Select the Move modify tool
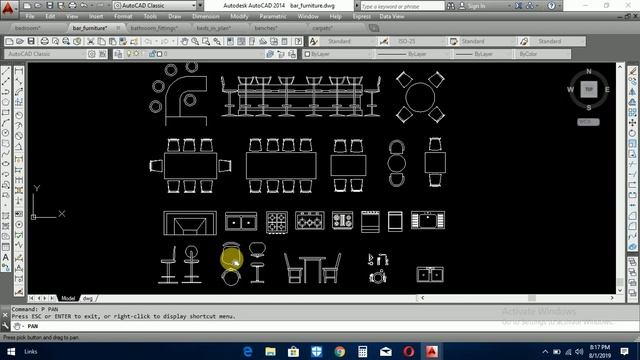The height and width of the screenshot is (360, 640). click(x=632, y=122)
